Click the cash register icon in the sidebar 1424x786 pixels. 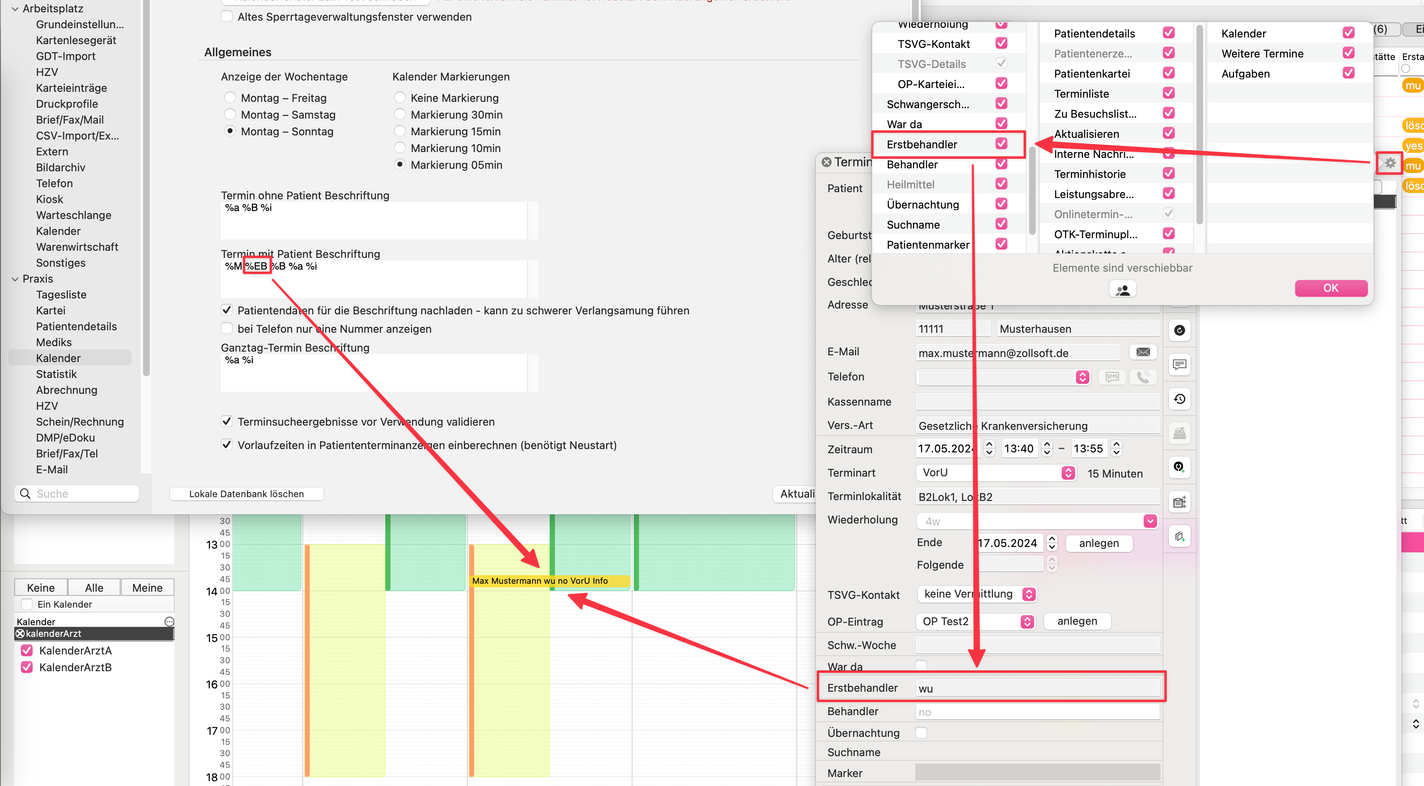coord(1180,433)
